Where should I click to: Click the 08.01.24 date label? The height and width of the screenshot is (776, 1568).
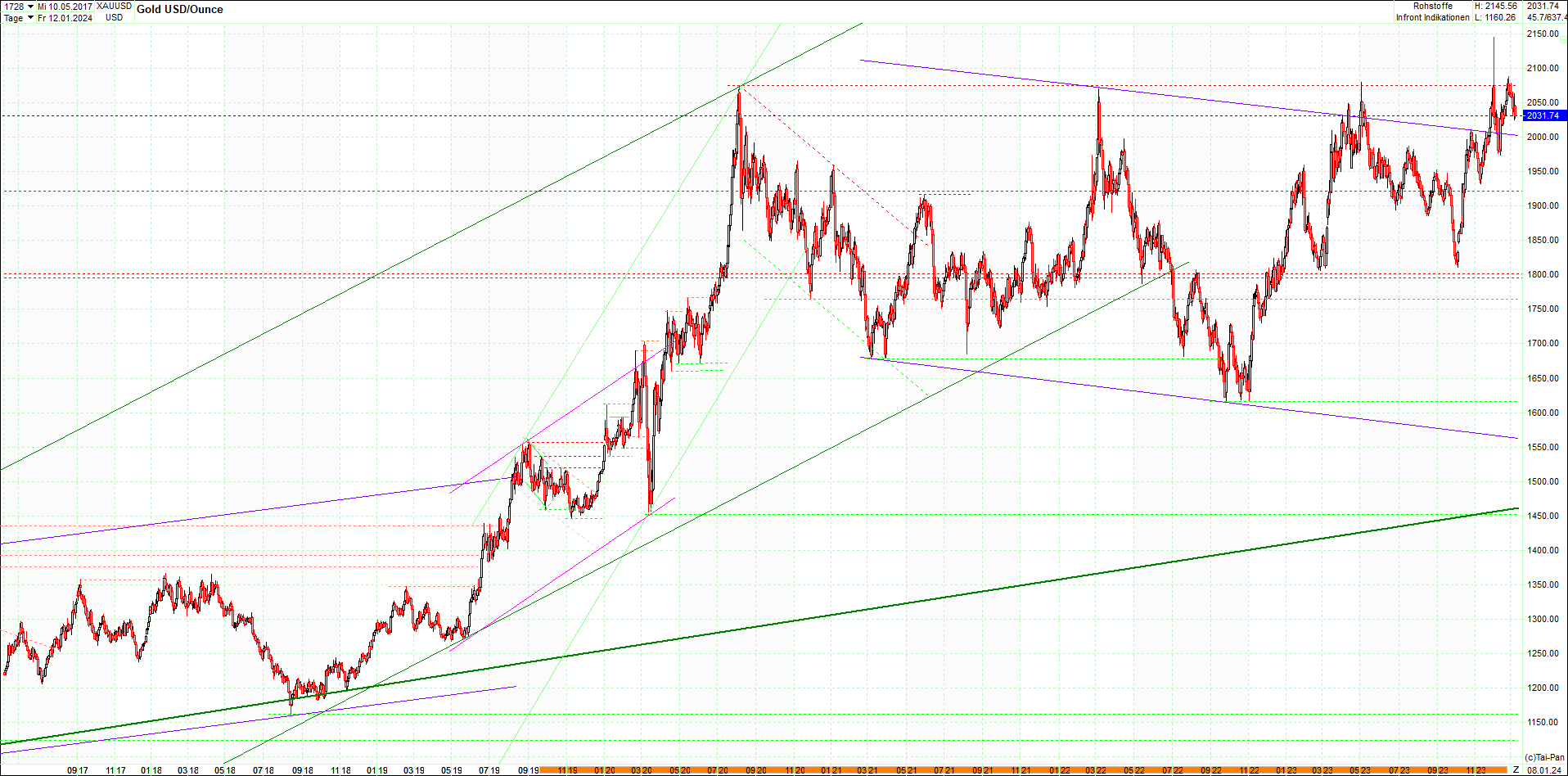pyautogui.click(x=1543, y=769)
